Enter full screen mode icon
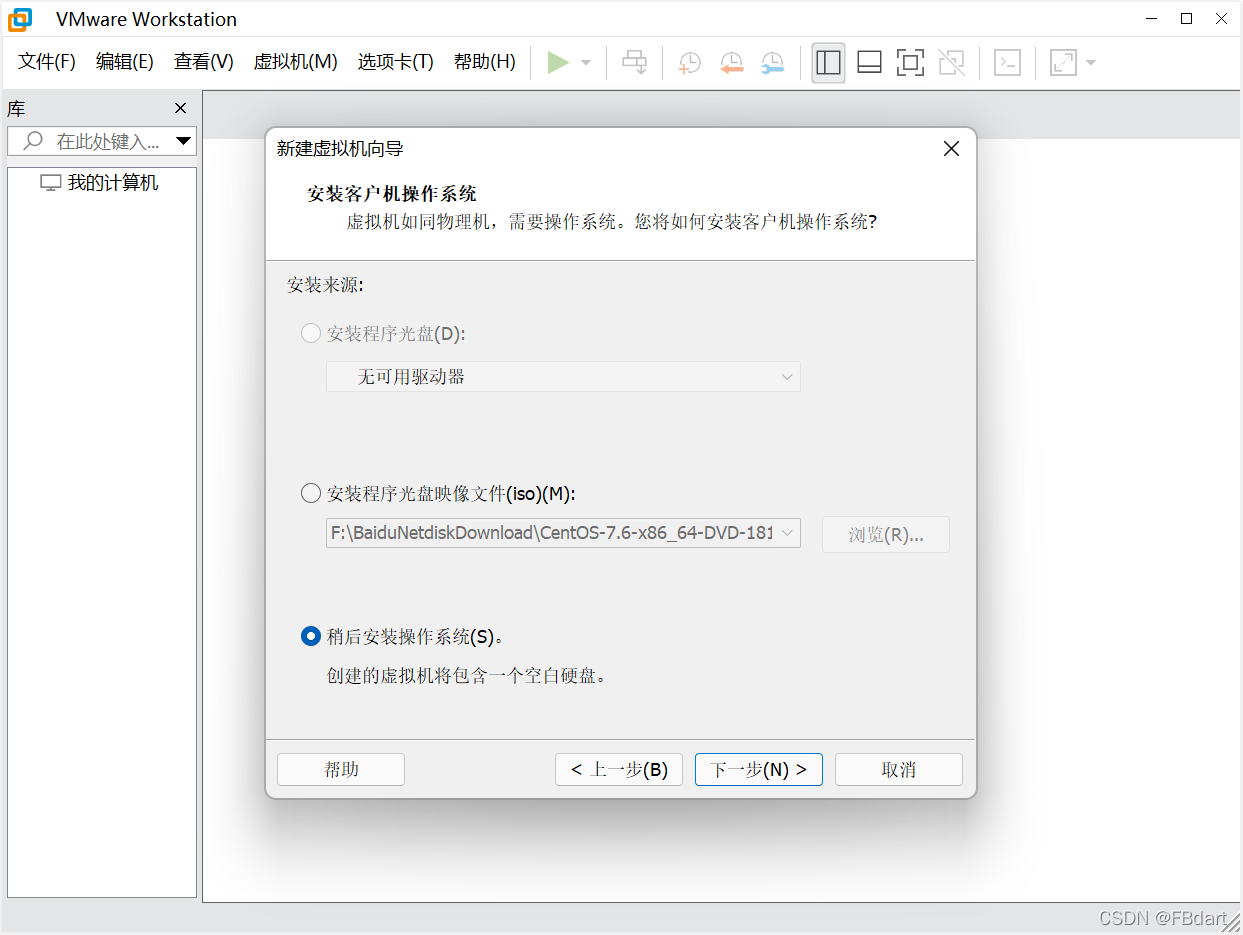Viewport: 1243px width, 935px height. point(910,62)
